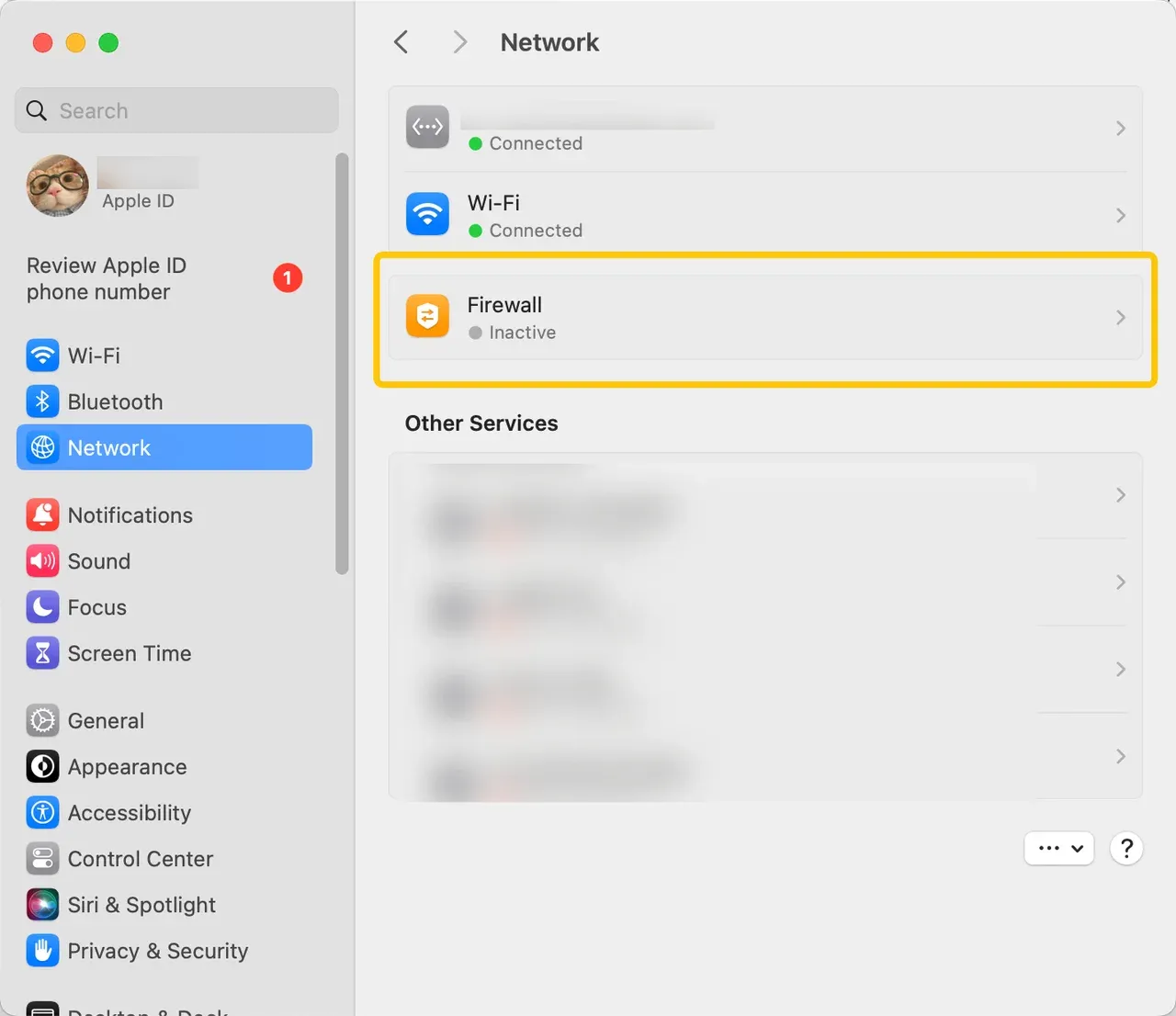Viewport: 1176px width, 1016px height.
Task: Click the Notifications bell icon
Action: pyautogui.click(x=42, y=515)
